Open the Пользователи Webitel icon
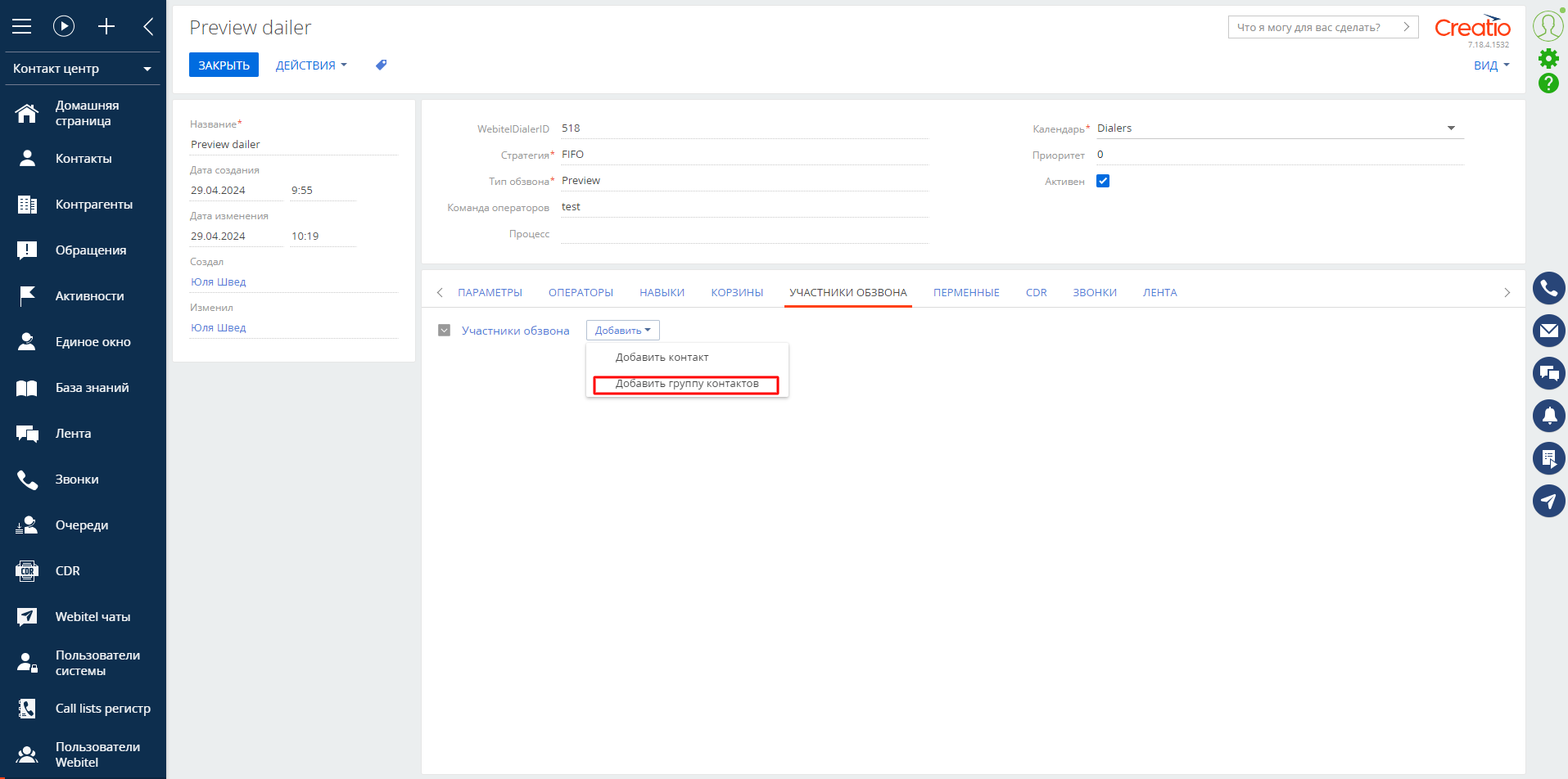 coord(27,754)
